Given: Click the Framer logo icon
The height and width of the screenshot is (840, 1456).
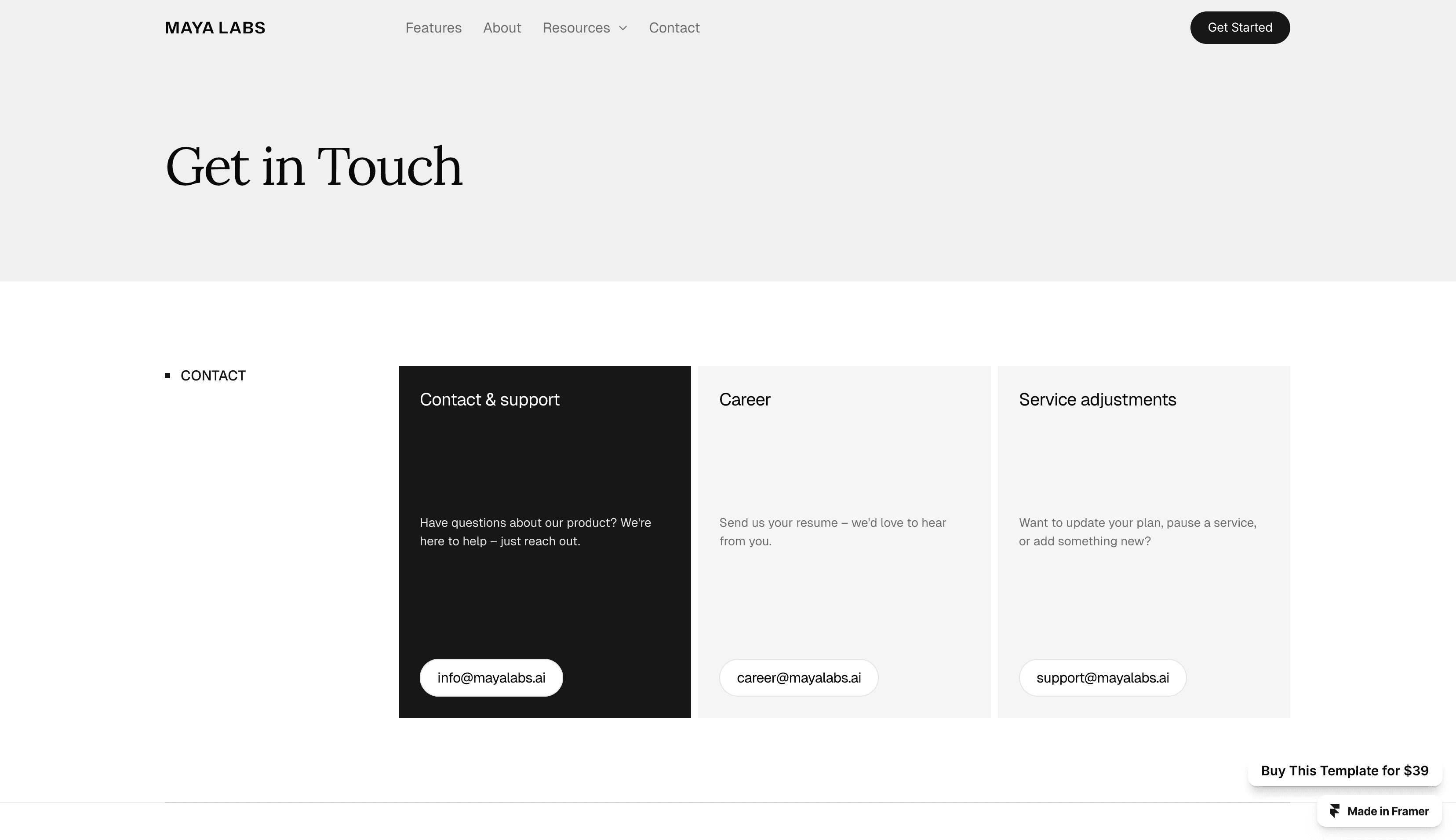Looking at the screenshot, I should 1334,811.
